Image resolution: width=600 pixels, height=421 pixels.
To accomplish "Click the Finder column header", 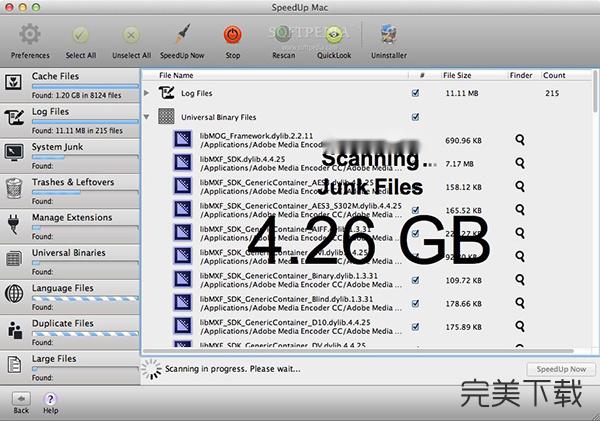I will coord(521,75).
